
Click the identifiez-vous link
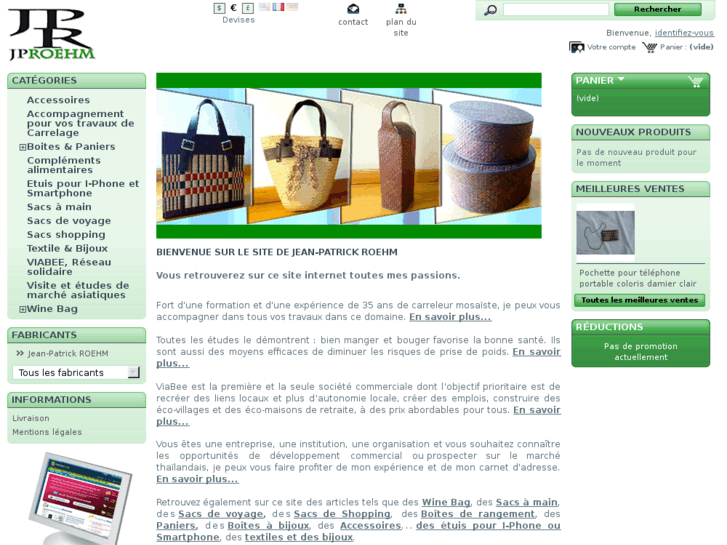pyautogui.click(x=684, y=33)
